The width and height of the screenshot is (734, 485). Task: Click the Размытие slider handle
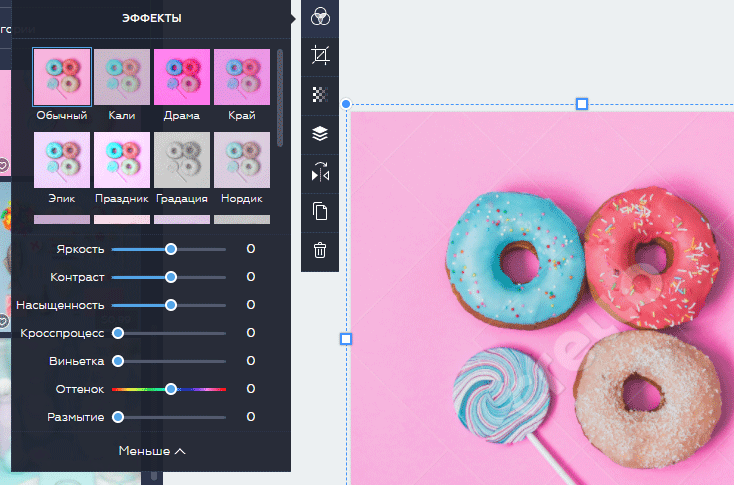[118, 417]
